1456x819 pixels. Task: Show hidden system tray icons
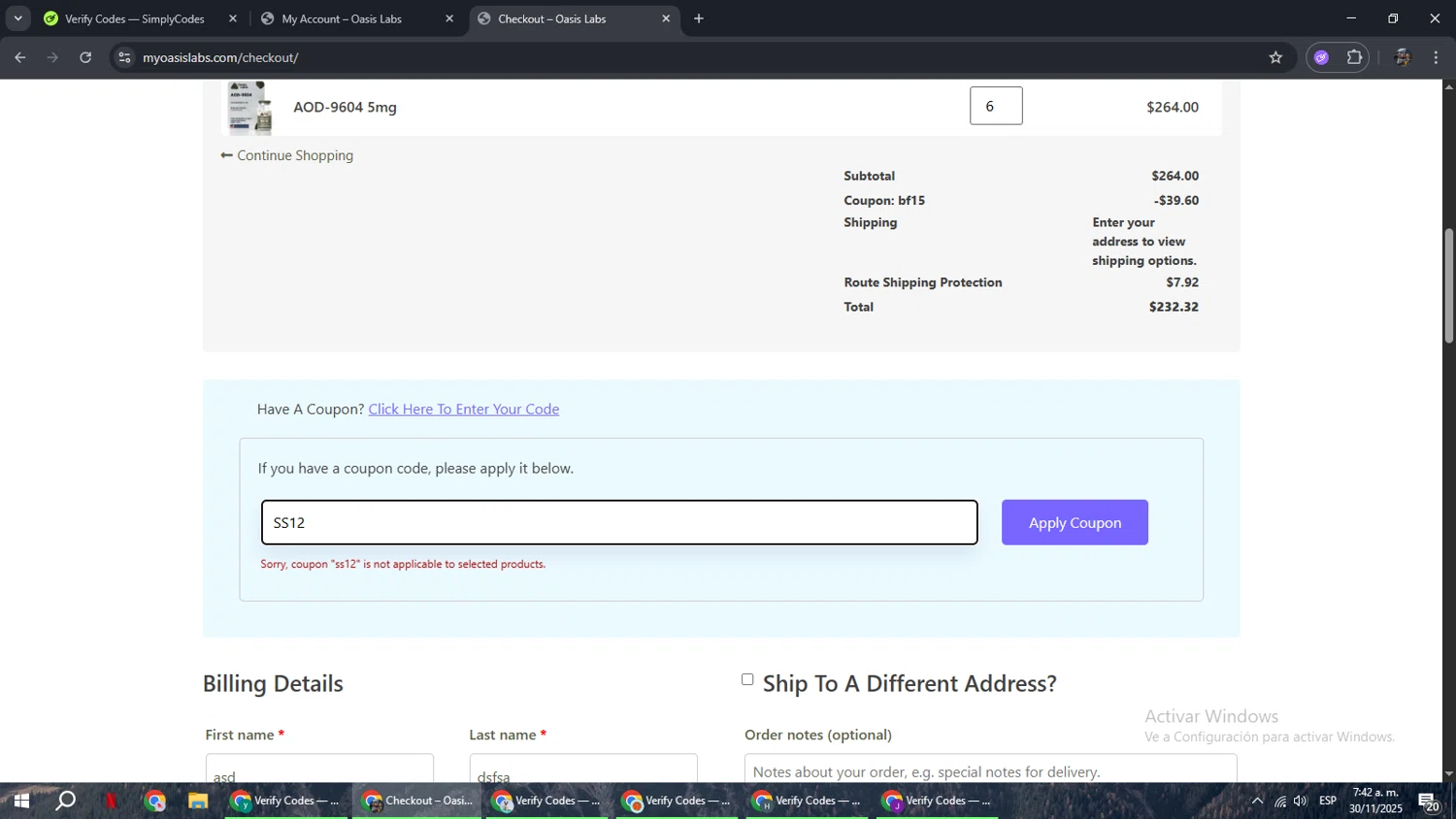click(1257, 802)
